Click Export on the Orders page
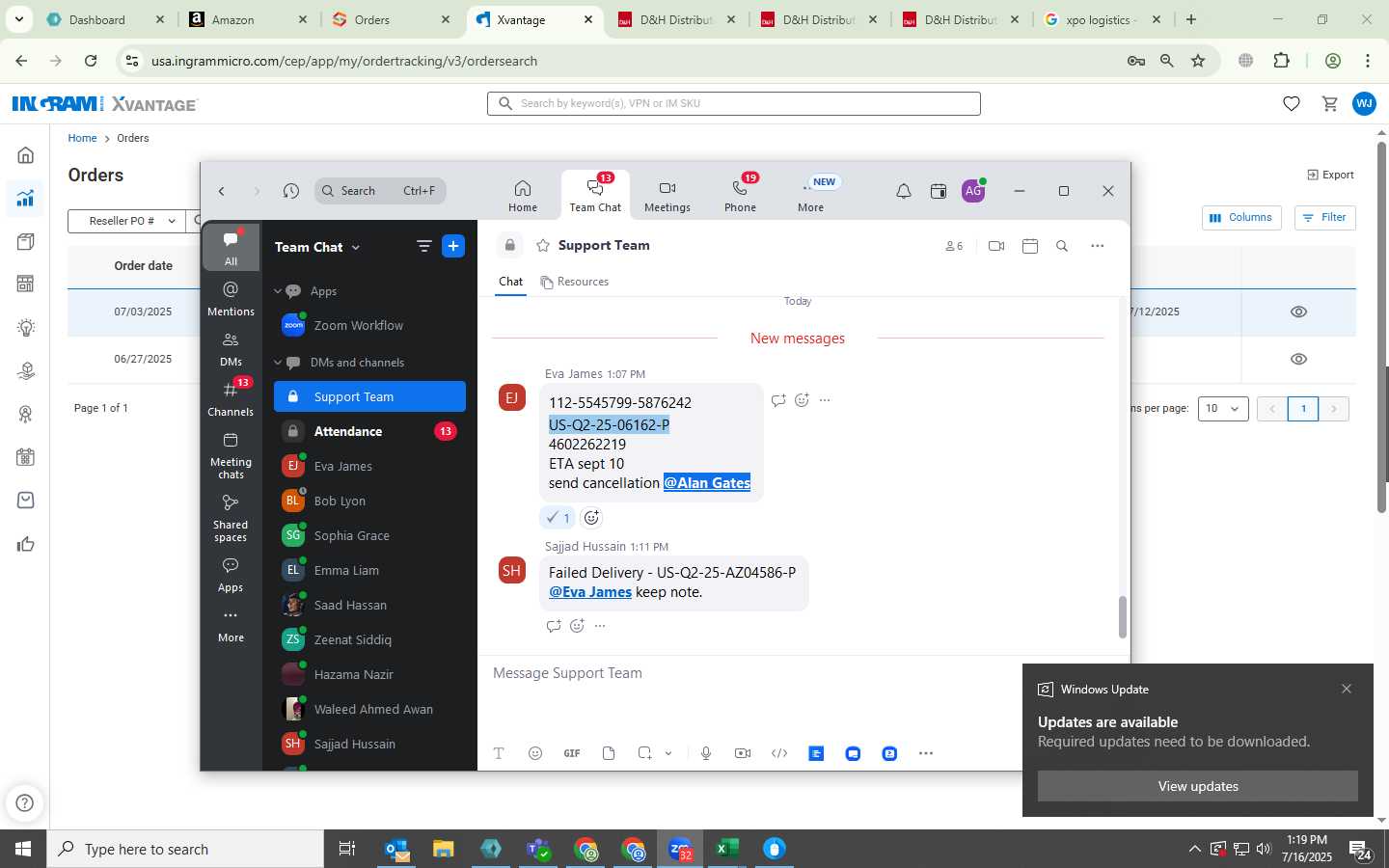This screenshot has height=868, width=1389. [x=1330, y=175]
